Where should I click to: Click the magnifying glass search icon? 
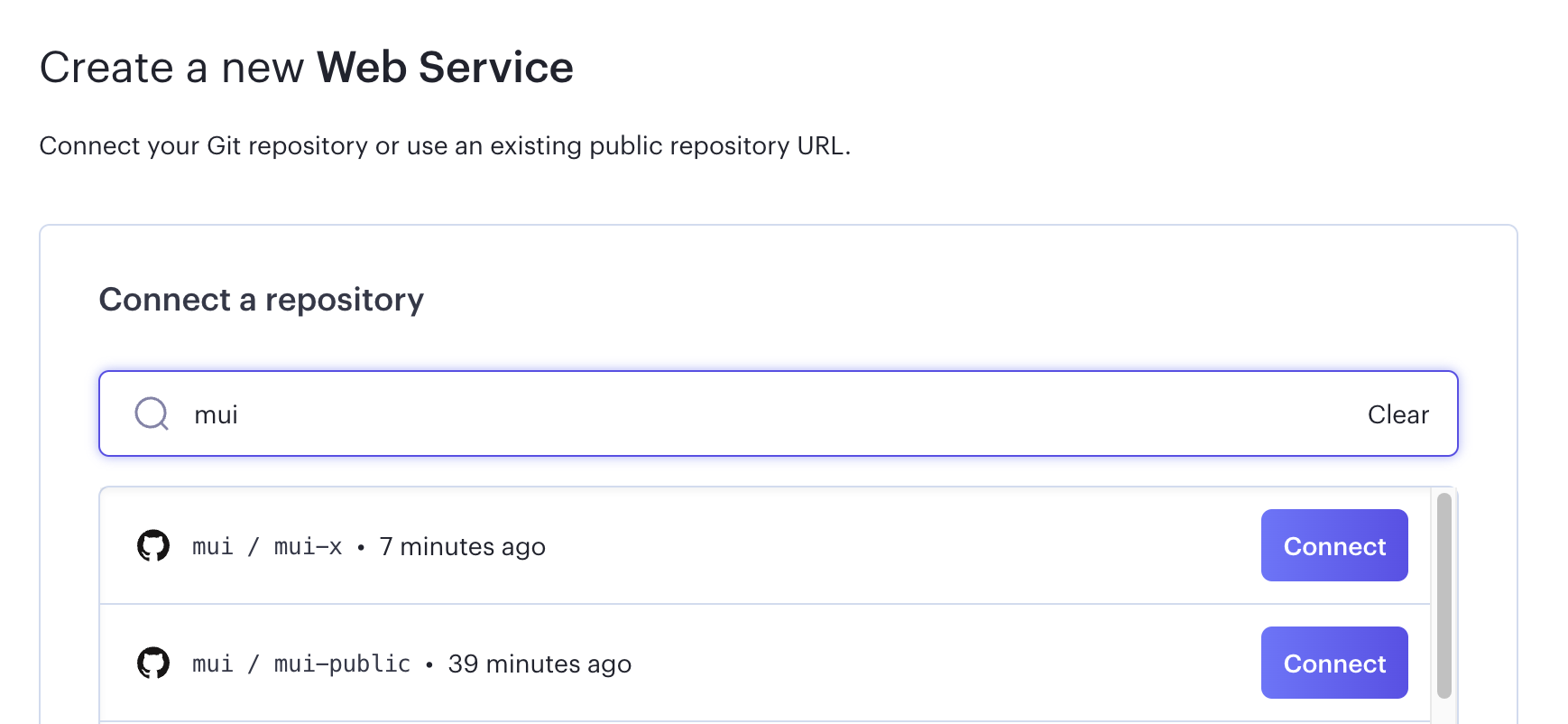(151, 413)
